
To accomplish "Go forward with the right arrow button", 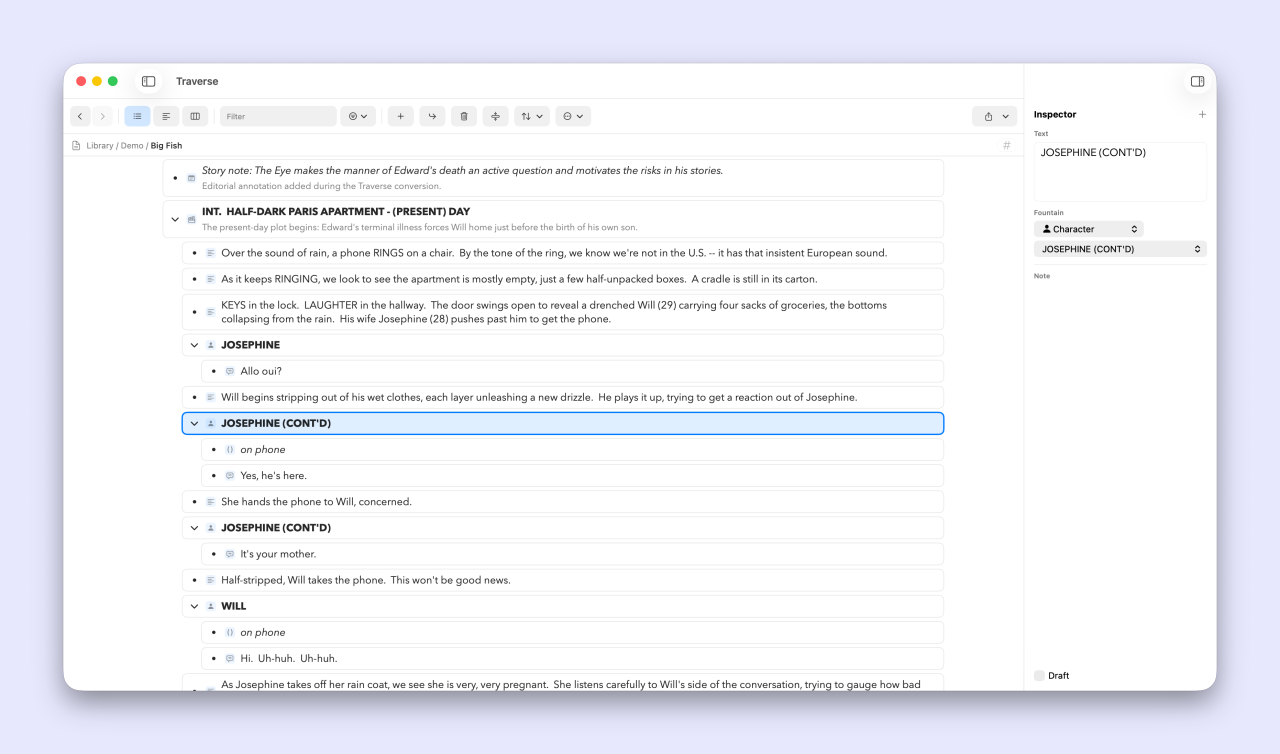I will click(102, 116).
